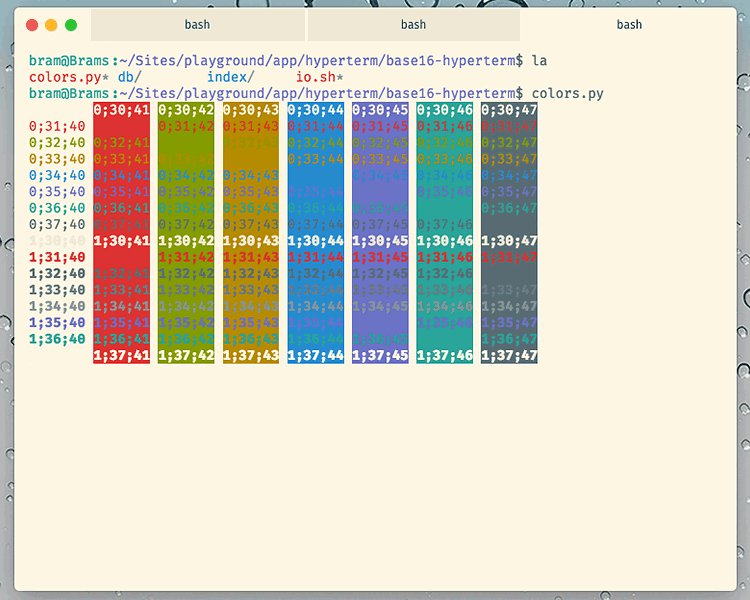
Task: Click the white 1;37;41 cell
Action: click(x=121, y=355)
